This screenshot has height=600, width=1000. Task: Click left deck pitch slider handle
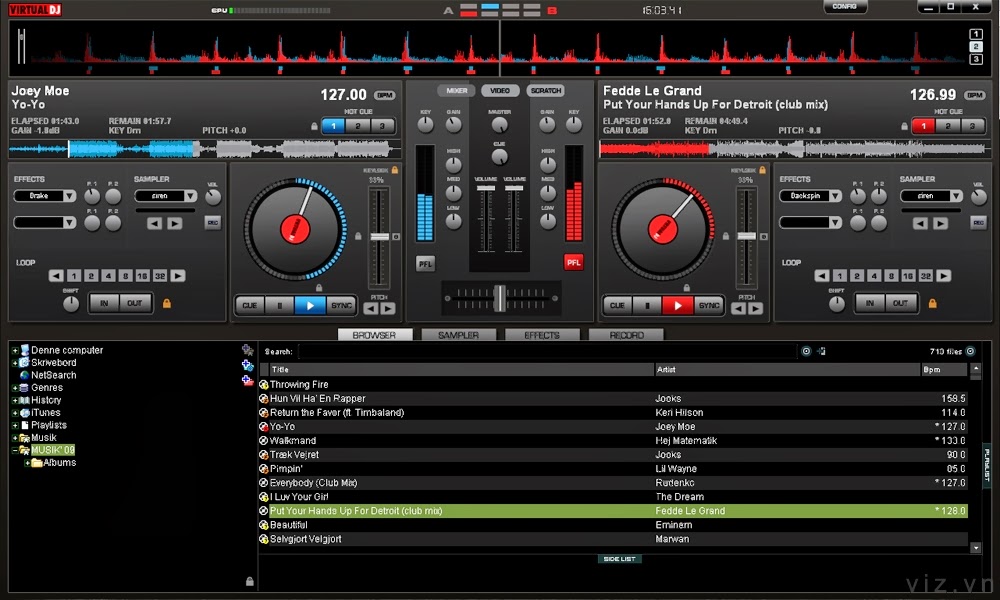tap(379, 237)
